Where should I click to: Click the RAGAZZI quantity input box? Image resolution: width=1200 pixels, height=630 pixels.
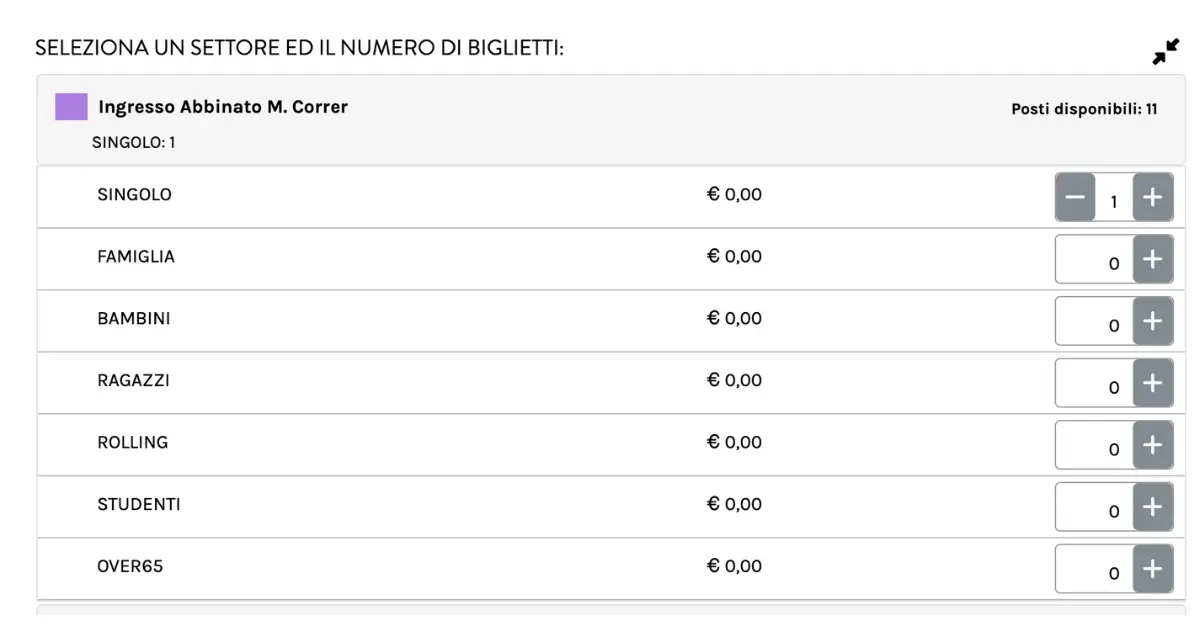pyautogui.click(x=1094, y=383)
